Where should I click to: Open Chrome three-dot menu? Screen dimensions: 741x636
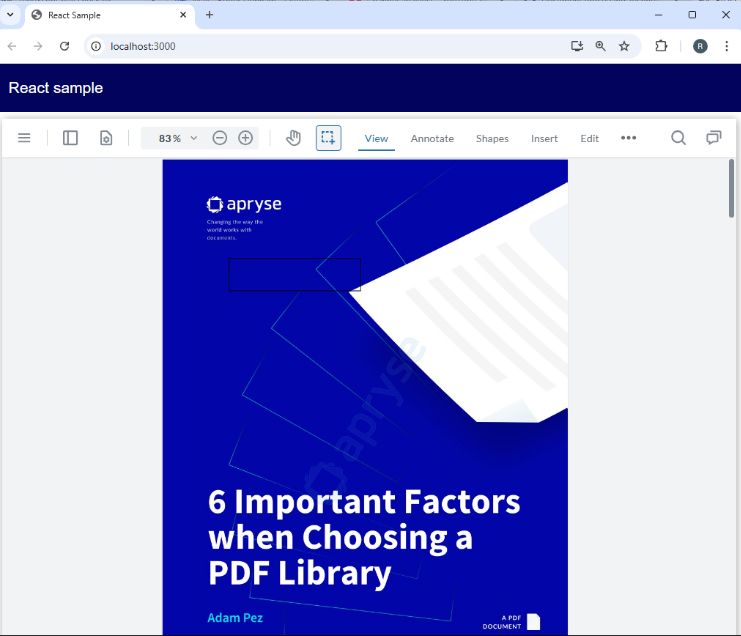point(726,46)
